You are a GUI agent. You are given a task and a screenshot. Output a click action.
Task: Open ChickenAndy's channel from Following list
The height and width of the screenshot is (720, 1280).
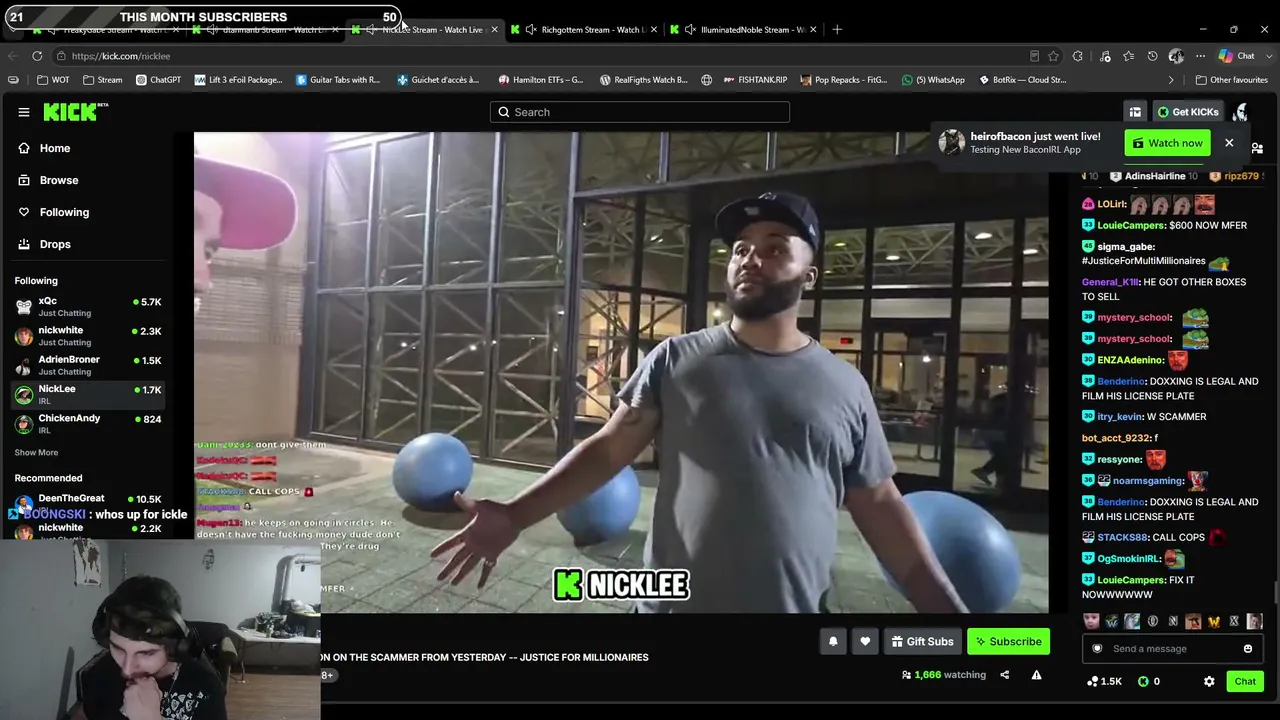[88, 424]
